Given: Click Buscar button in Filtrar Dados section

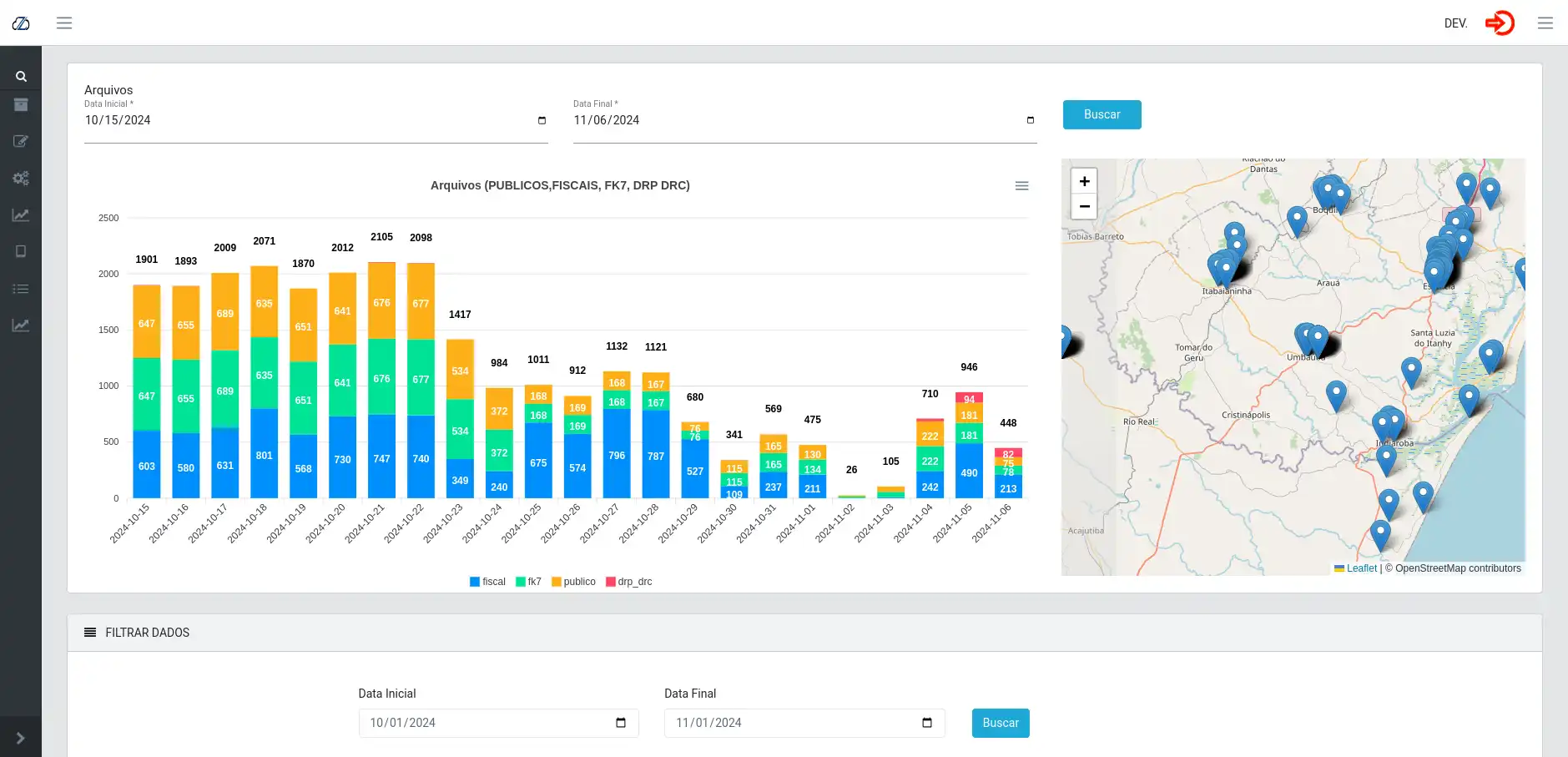Looking at the screenshot, I should click(1001, 723).
